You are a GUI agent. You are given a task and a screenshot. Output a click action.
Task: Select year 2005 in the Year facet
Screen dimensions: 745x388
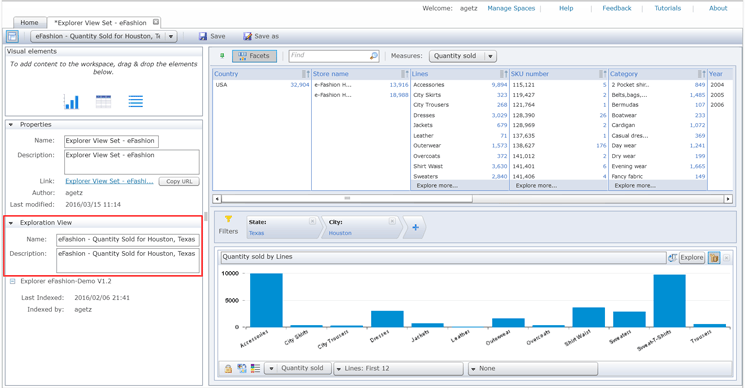717,95
